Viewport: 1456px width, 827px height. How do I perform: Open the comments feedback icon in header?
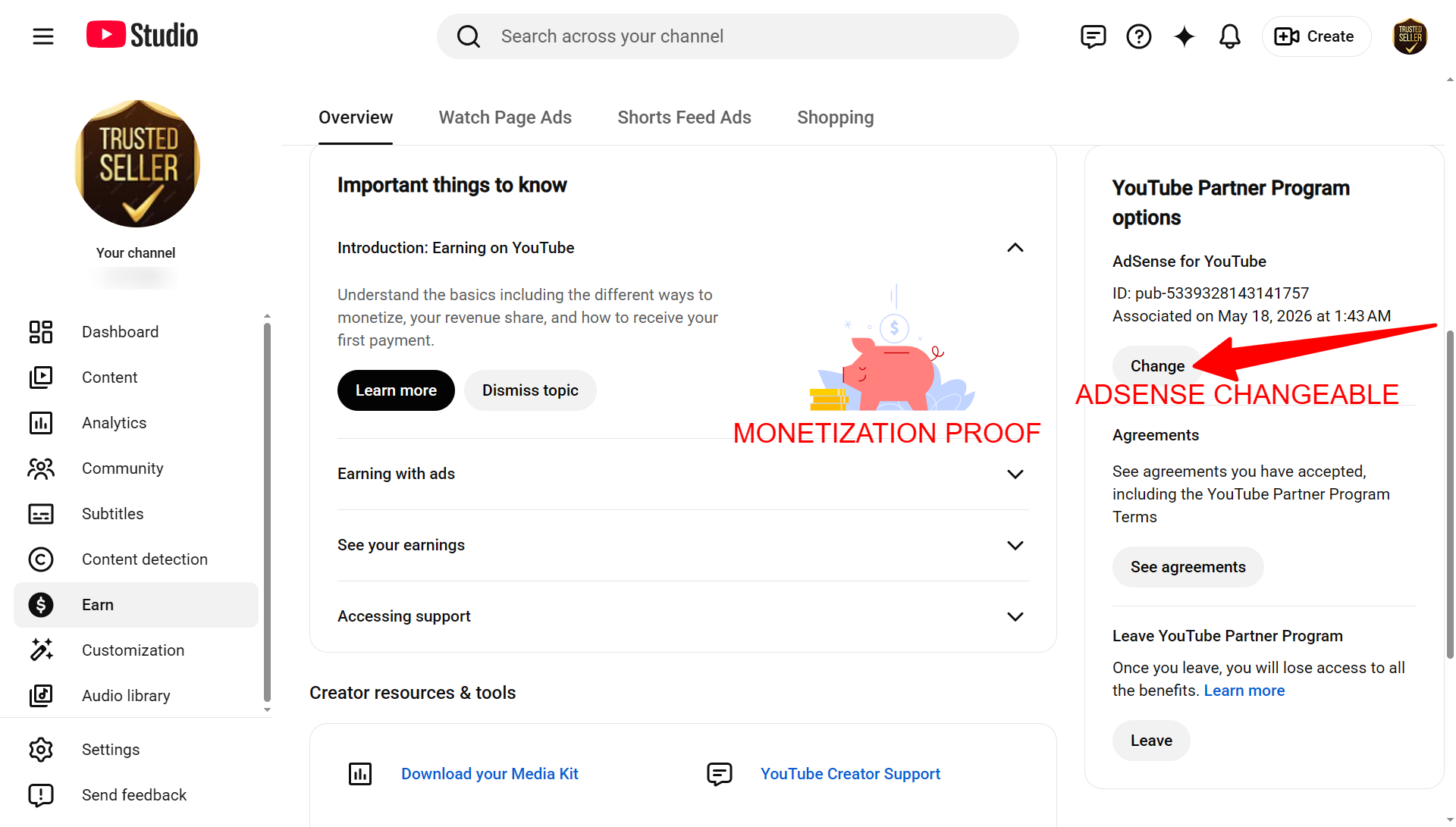tap(1093, 36)
